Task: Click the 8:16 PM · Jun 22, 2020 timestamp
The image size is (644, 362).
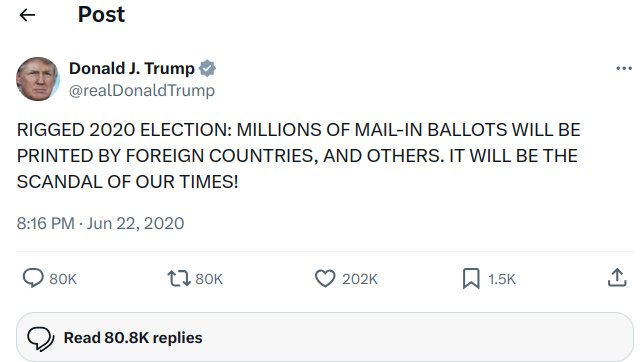Action: pos(100,223)
